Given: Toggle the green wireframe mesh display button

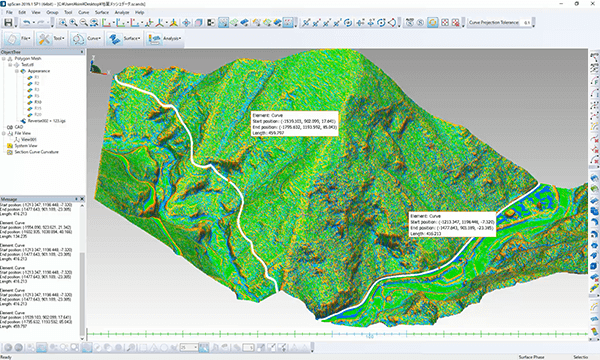Looking at the screenshot, I should [x=234, y=23].
